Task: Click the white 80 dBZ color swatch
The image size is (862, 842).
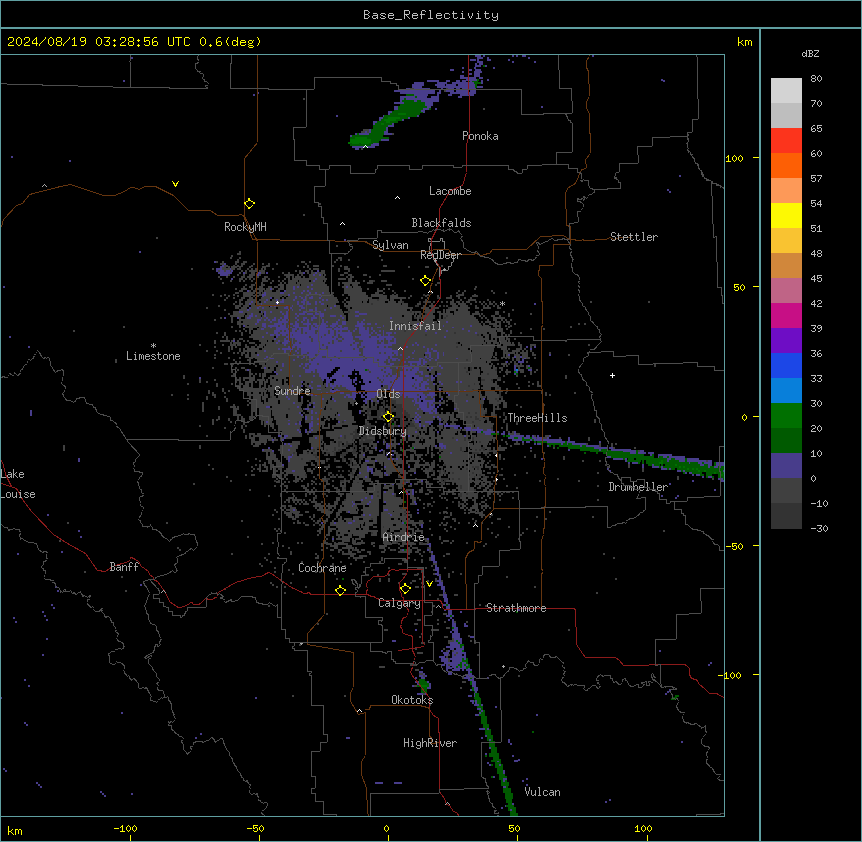Action: (x=786, y=90)
